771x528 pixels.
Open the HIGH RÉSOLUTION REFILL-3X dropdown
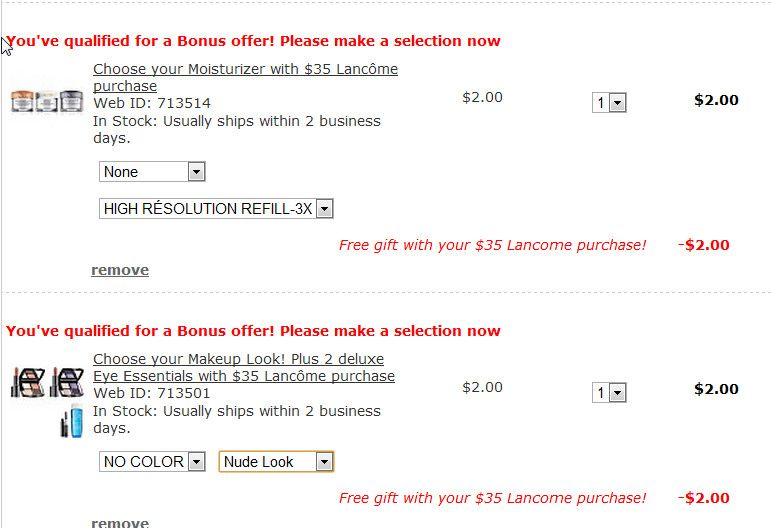tap(216, 209)
